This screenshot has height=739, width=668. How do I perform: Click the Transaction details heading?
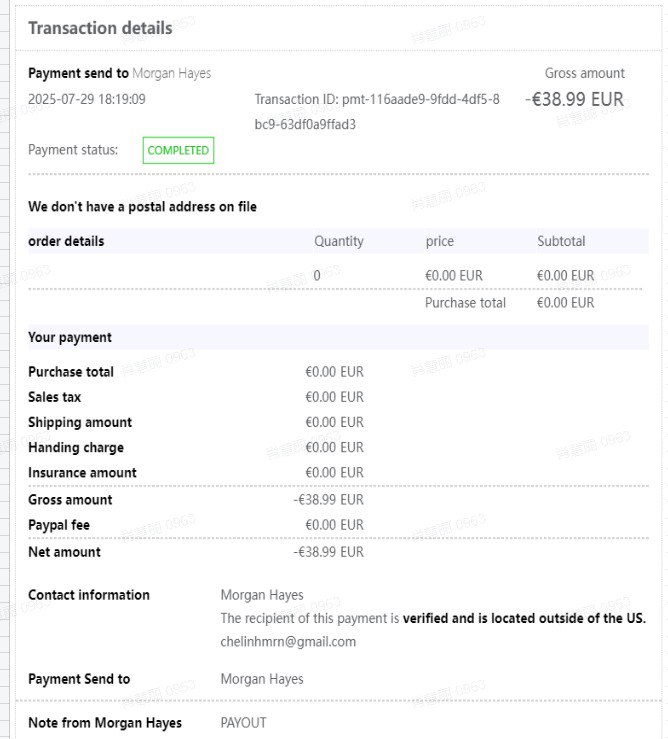coord(100,28)
